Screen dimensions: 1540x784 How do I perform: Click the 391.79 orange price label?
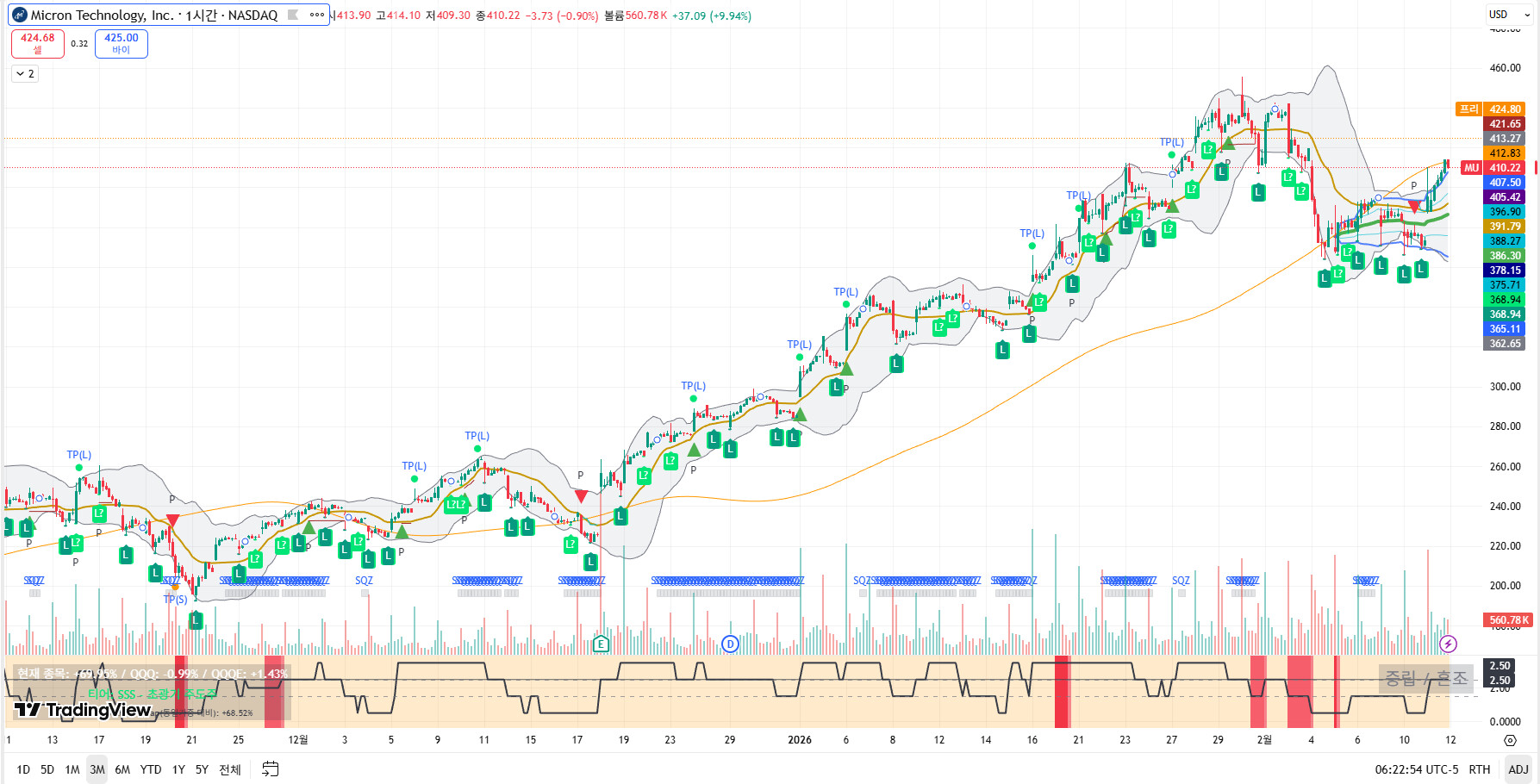click(1506, 227)
